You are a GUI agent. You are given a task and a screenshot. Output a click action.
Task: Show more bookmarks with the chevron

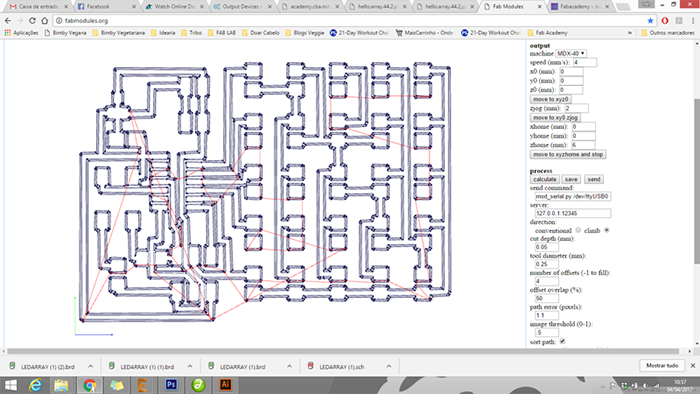point(629,33)
